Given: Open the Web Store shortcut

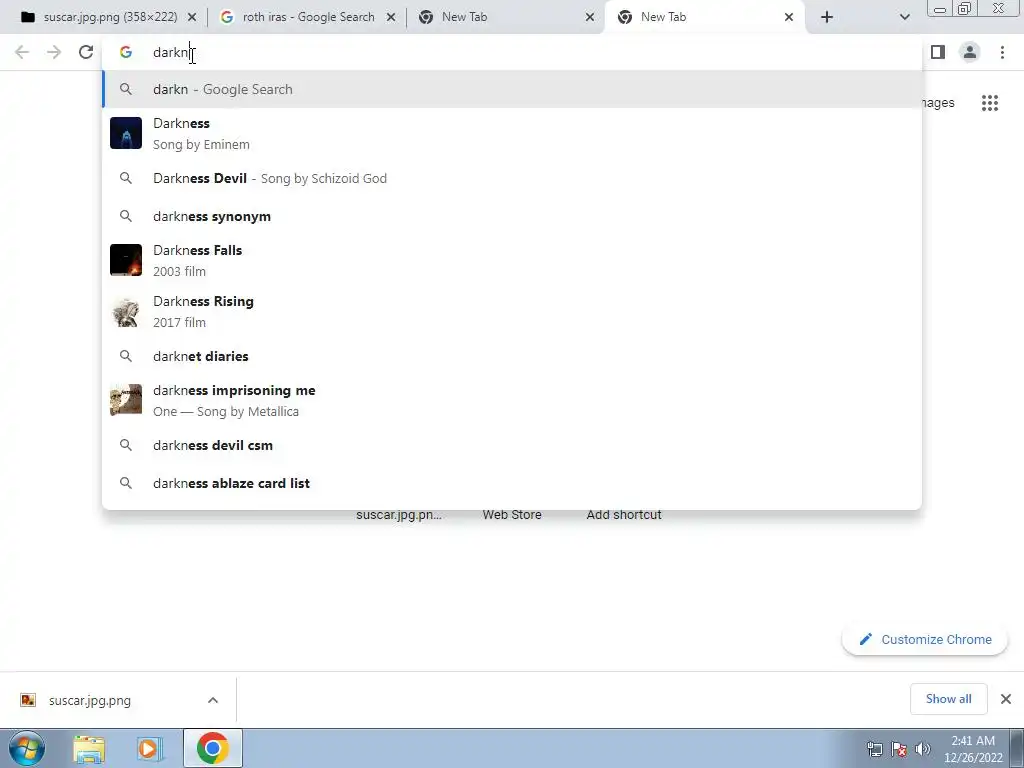Looking at the screenshot, I should click(512, 515).
